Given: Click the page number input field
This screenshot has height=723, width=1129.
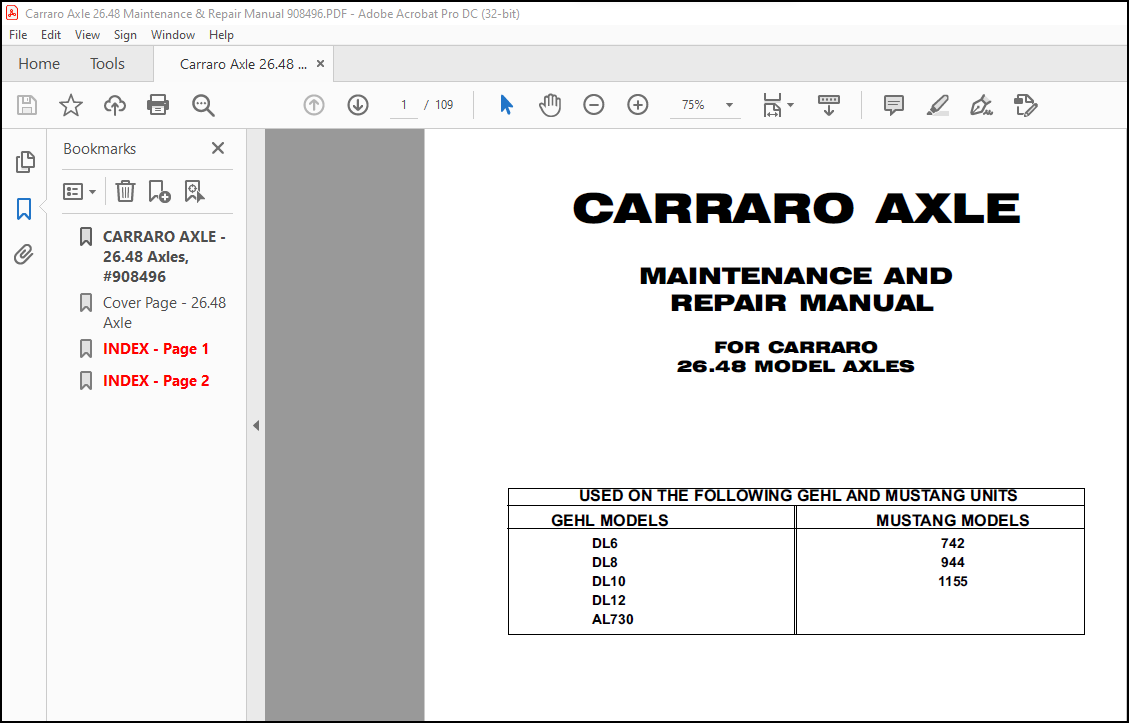Looking at the screenshot, I should [x=404, y=105].
